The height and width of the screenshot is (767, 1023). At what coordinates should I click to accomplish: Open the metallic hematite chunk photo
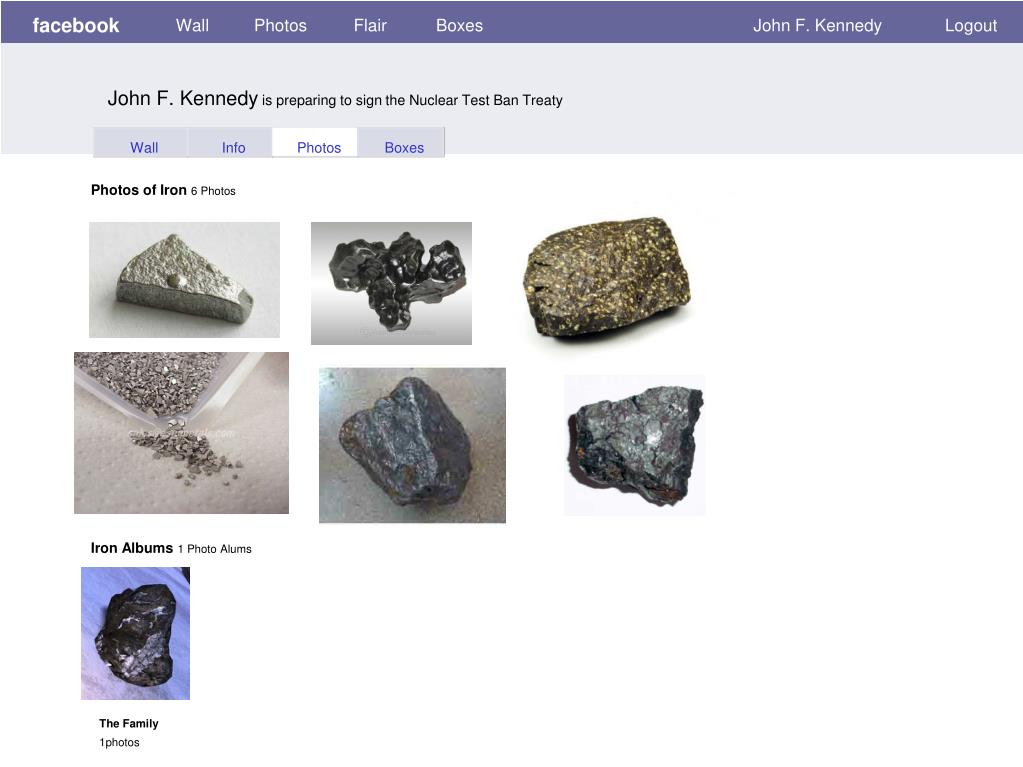pos(635,445)
